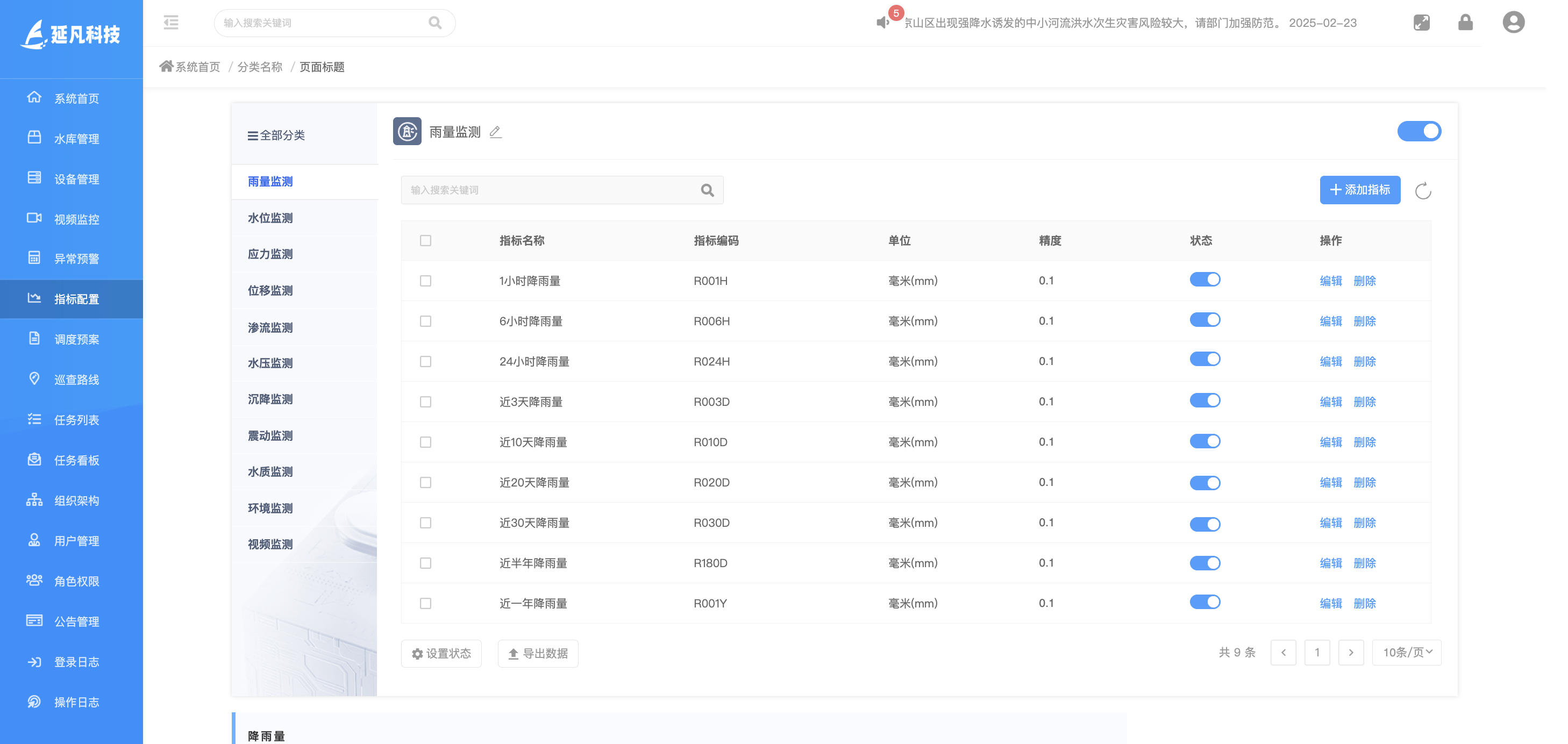
Task: Click the 添加指标 button
Action: pos(1359,190)
